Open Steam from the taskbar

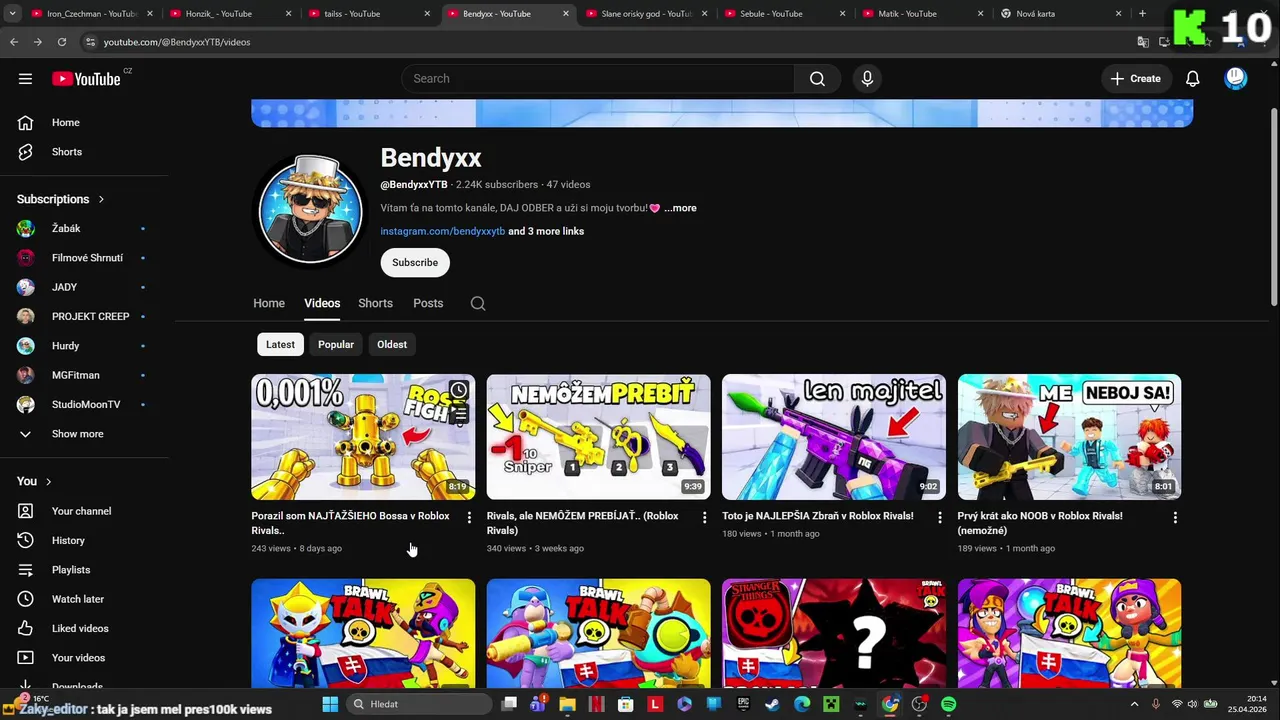pos(772,704)
